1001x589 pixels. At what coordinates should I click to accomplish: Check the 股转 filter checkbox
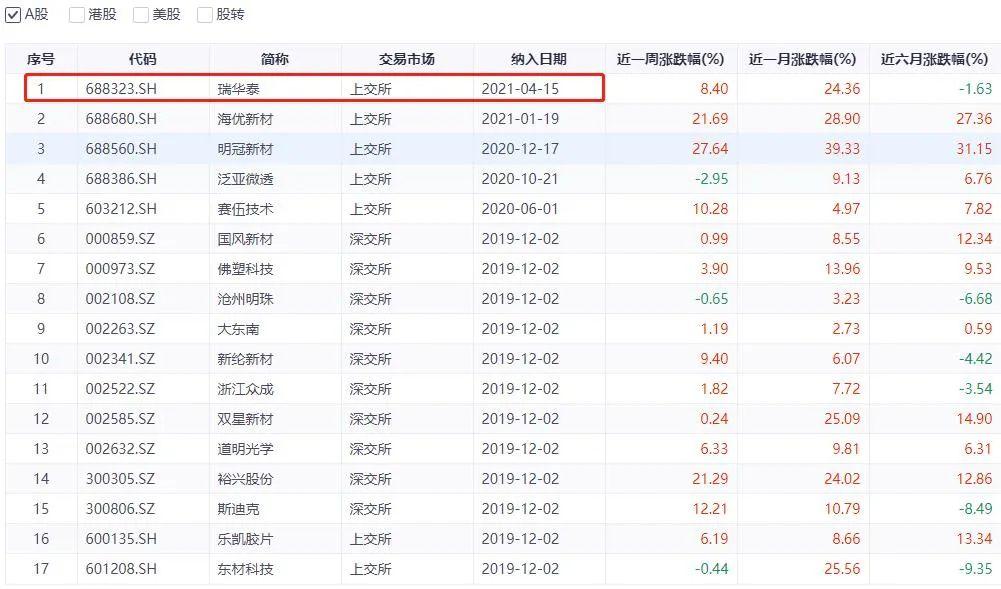click(x=205, y=14)
